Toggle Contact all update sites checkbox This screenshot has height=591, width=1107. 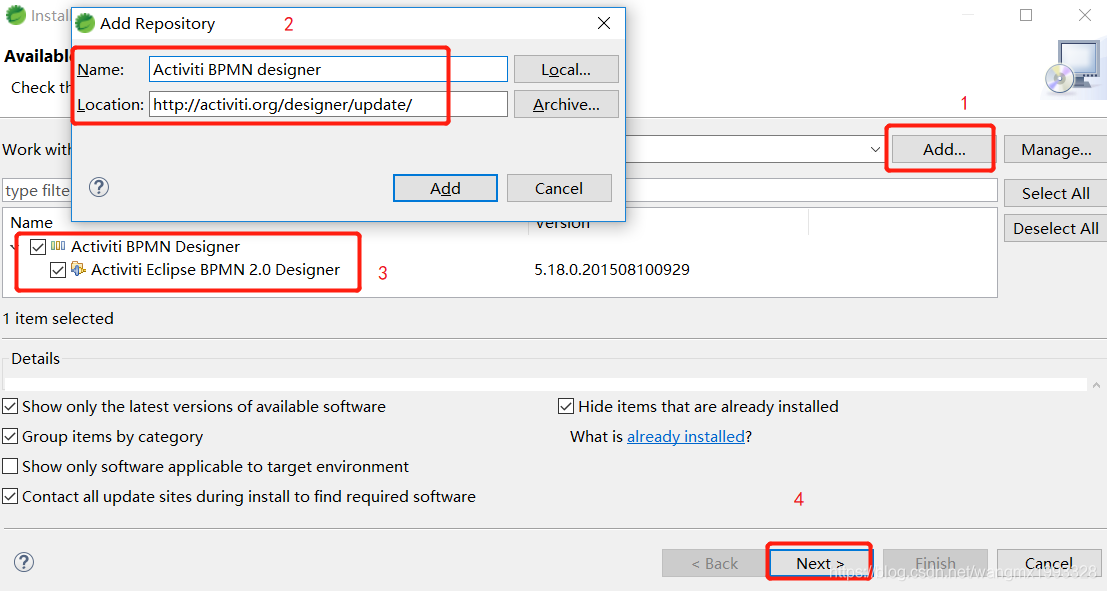[10, 496]
